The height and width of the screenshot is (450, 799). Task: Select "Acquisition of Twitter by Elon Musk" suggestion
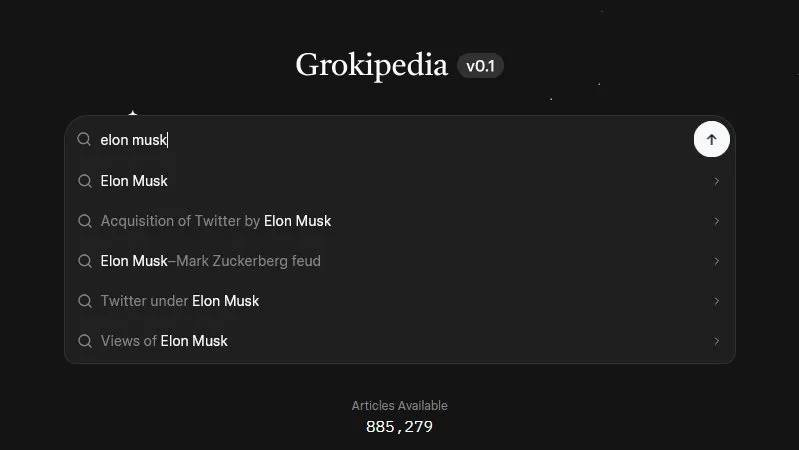216,221
